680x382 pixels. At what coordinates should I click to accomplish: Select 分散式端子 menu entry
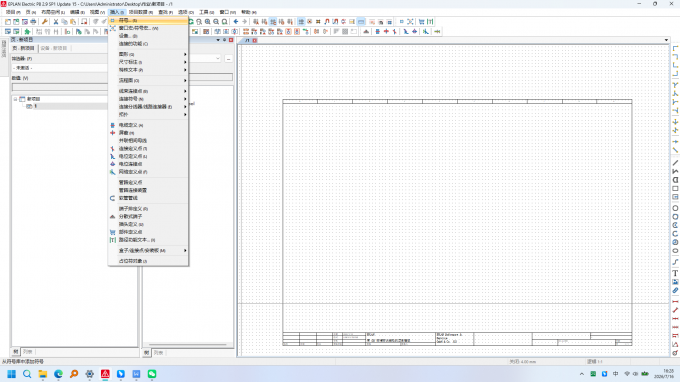[x=148, y=216]
